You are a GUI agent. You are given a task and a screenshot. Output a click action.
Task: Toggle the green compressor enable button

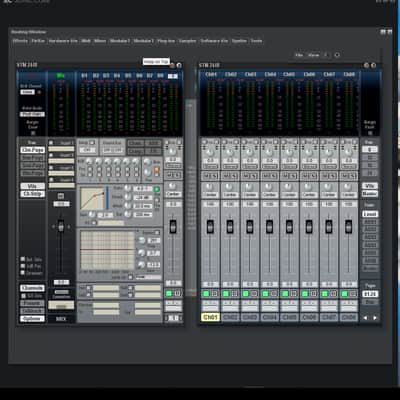click(x=157, y=189)
